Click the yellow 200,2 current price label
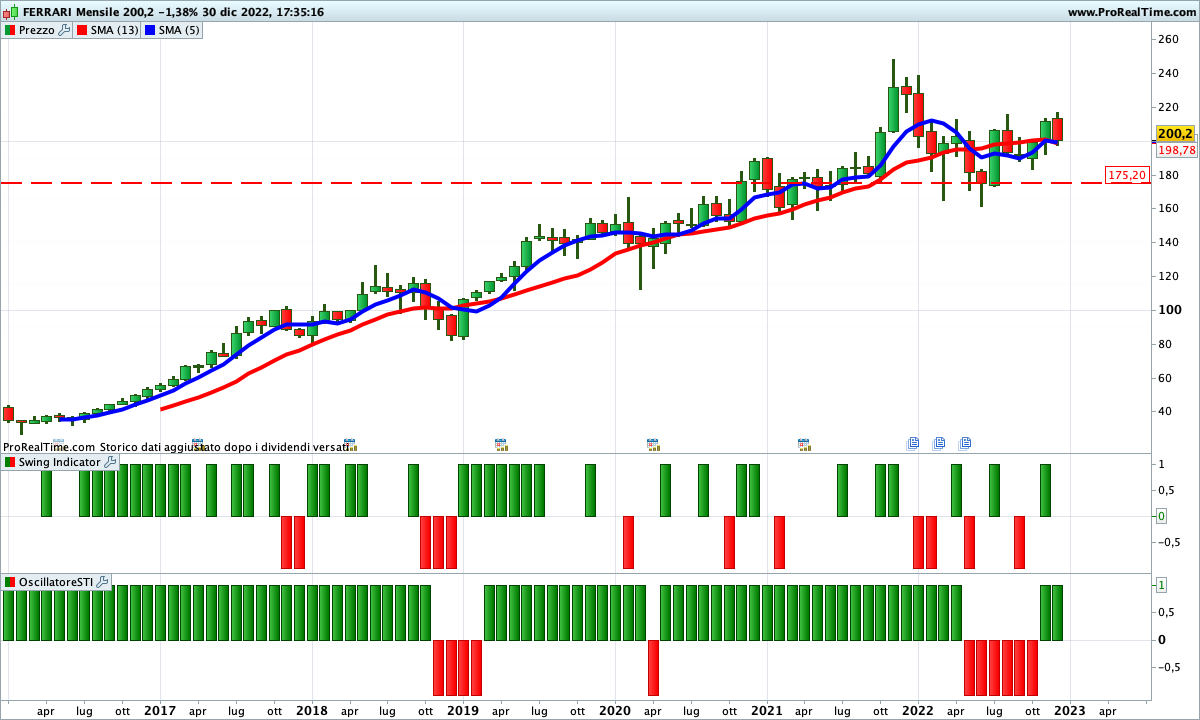Viewport: 1200px width, 720px height. click(1175, 133)
